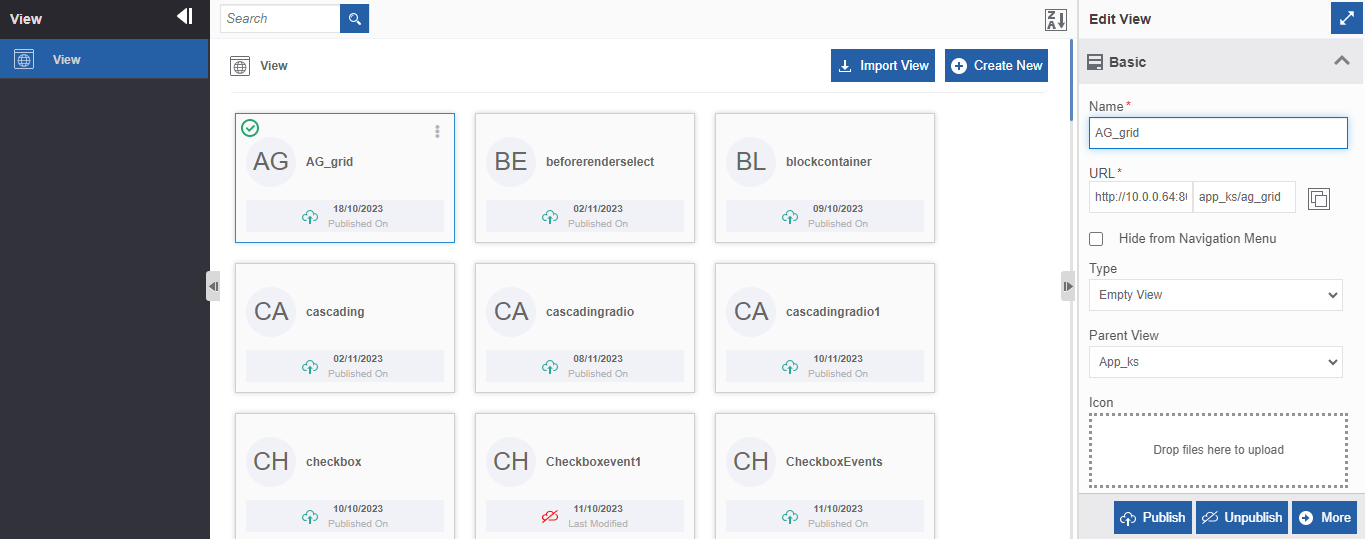This screenshot has height=539, width=1365.
Task: Toggle Z-A sort order icon
Action: (x=1055, y=20)
